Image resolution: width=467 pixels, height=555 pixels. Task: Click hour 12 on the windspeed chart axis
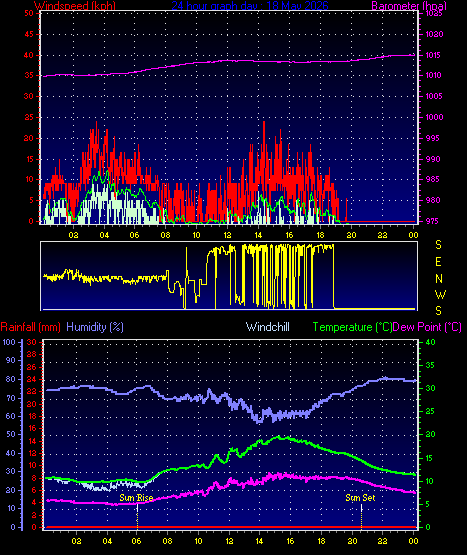tap(227, 235)
